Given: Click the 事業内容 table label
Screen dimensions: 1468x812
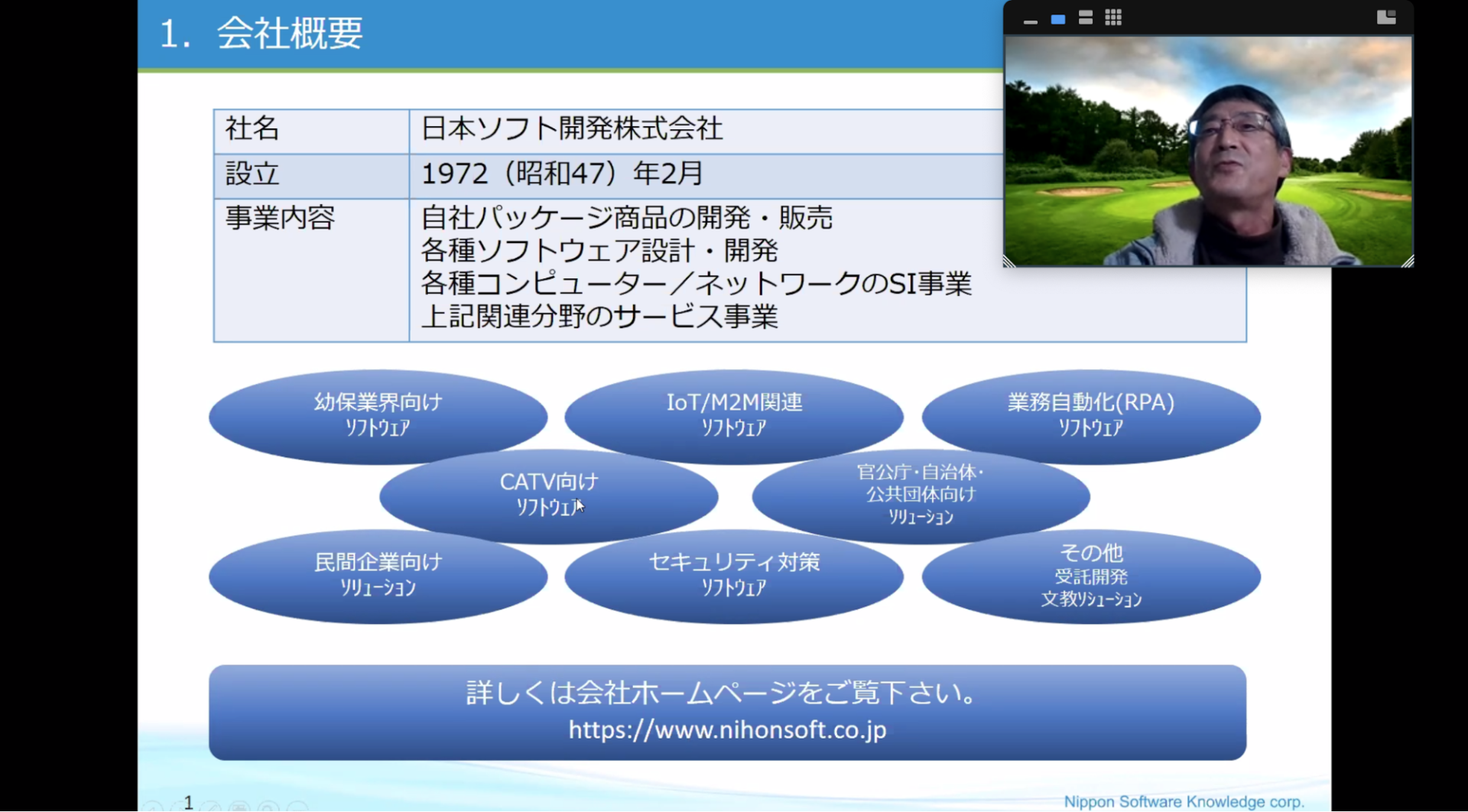Looking at the screenshot, I should pos(280,218).
